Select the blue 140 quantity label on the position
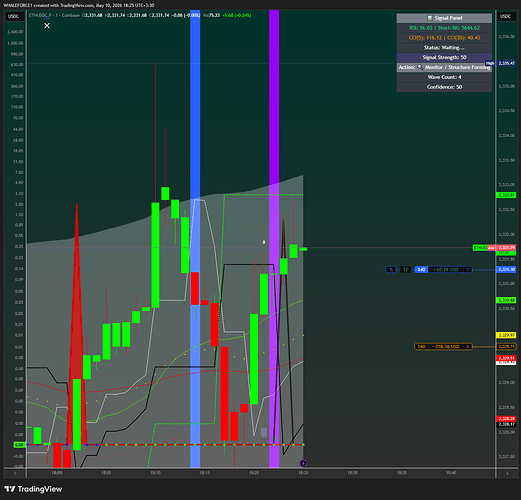The width and height of the screenshot is (521, 500). point(421,269)
